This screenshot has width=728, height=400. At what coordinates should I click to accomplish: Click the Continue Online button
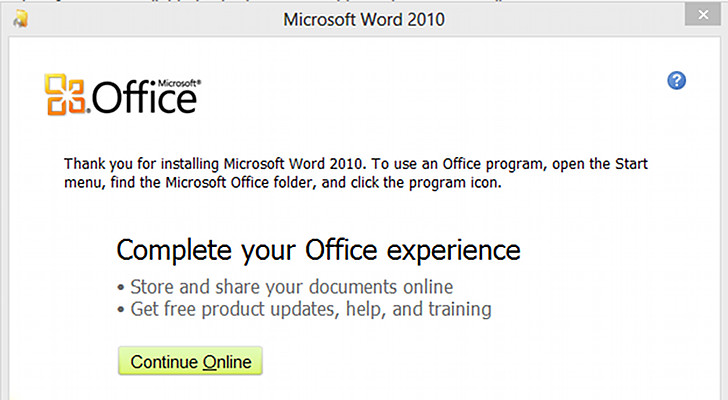[x=190, y=361]
